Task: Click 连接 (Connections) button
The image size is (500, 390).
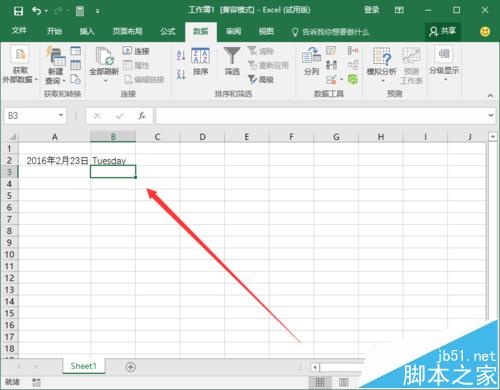Action: click(136, 51)
